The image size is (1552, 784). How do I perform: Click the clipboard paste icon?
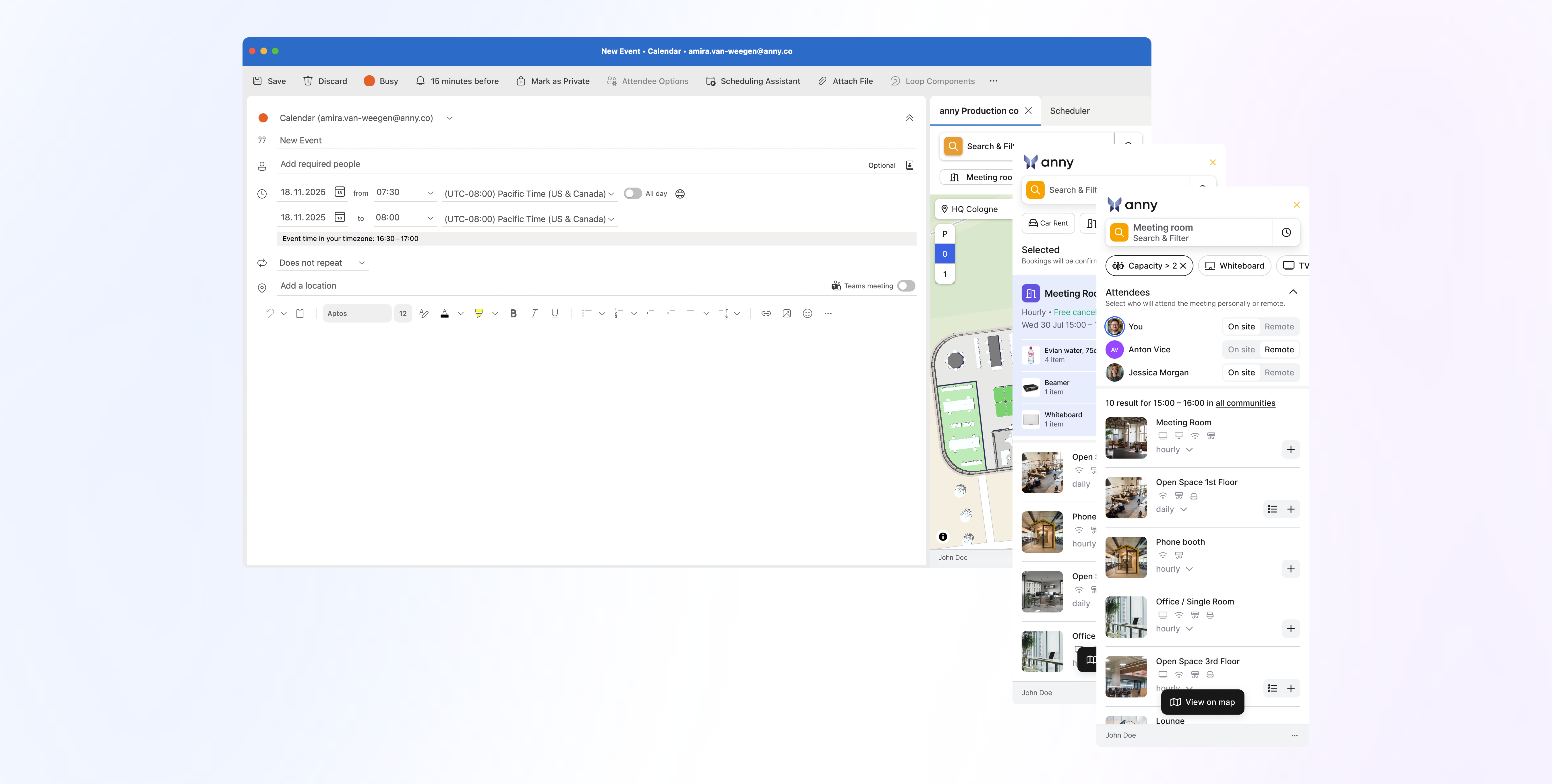pyautogui.click(x=300, y=313)
